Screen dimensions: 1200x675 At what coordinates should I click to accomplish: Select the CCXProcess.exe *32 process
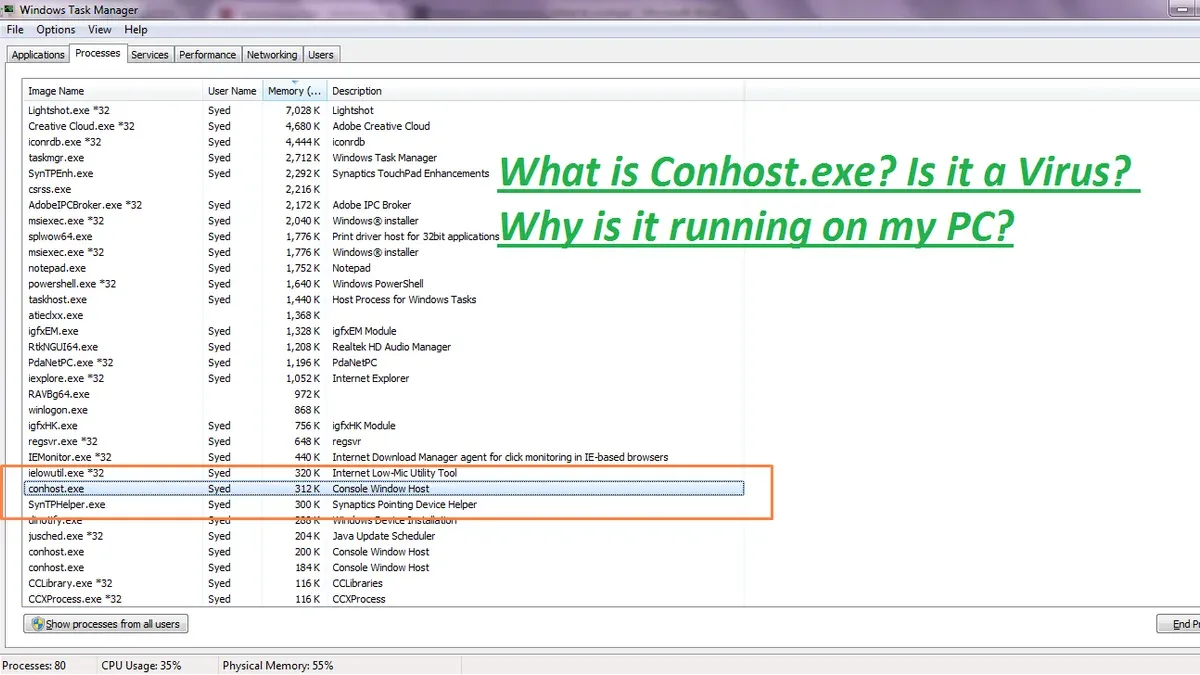pyautogui.click(x=384, y=599)
